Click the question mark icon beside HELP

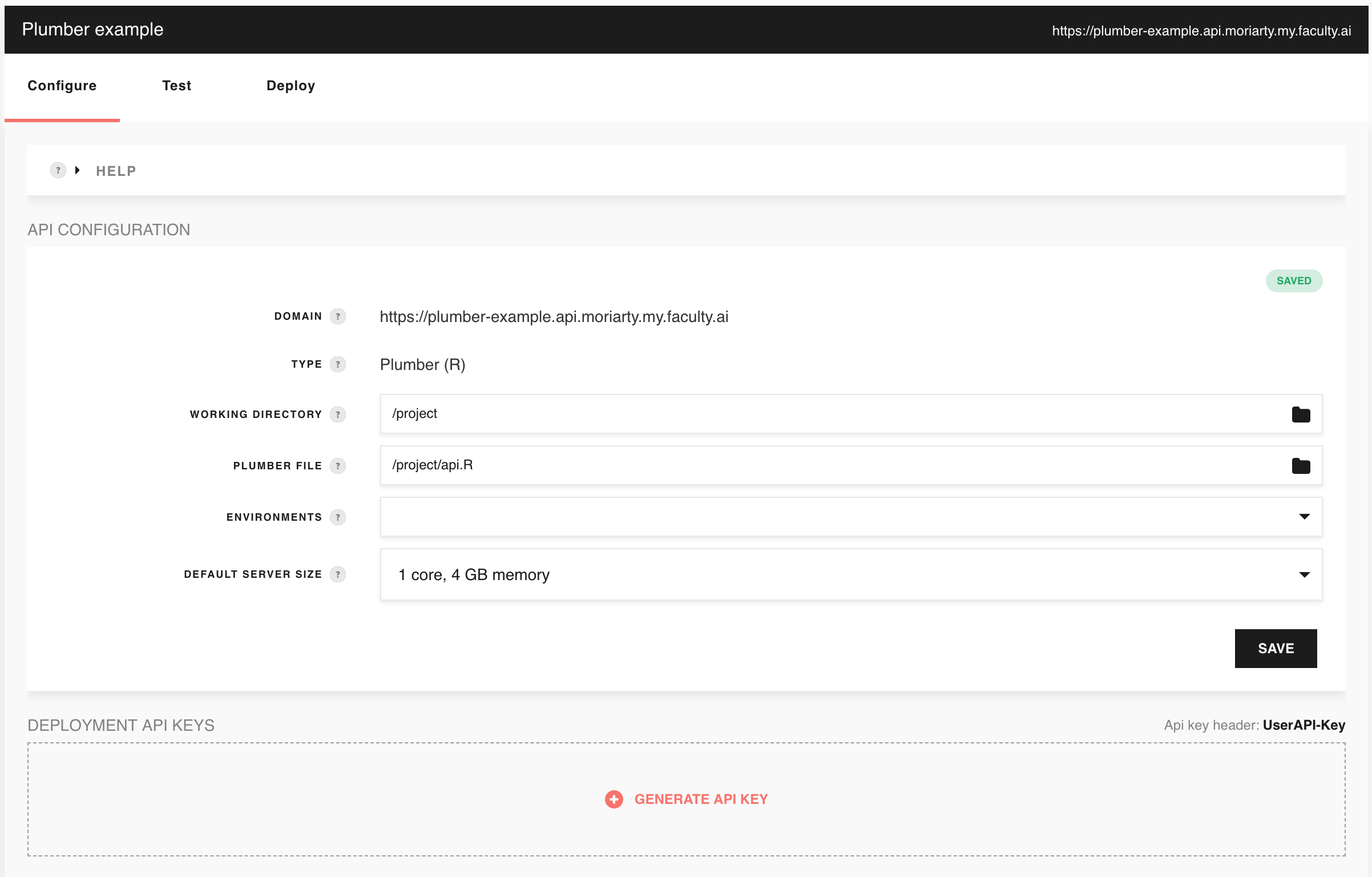coord(58,170)
